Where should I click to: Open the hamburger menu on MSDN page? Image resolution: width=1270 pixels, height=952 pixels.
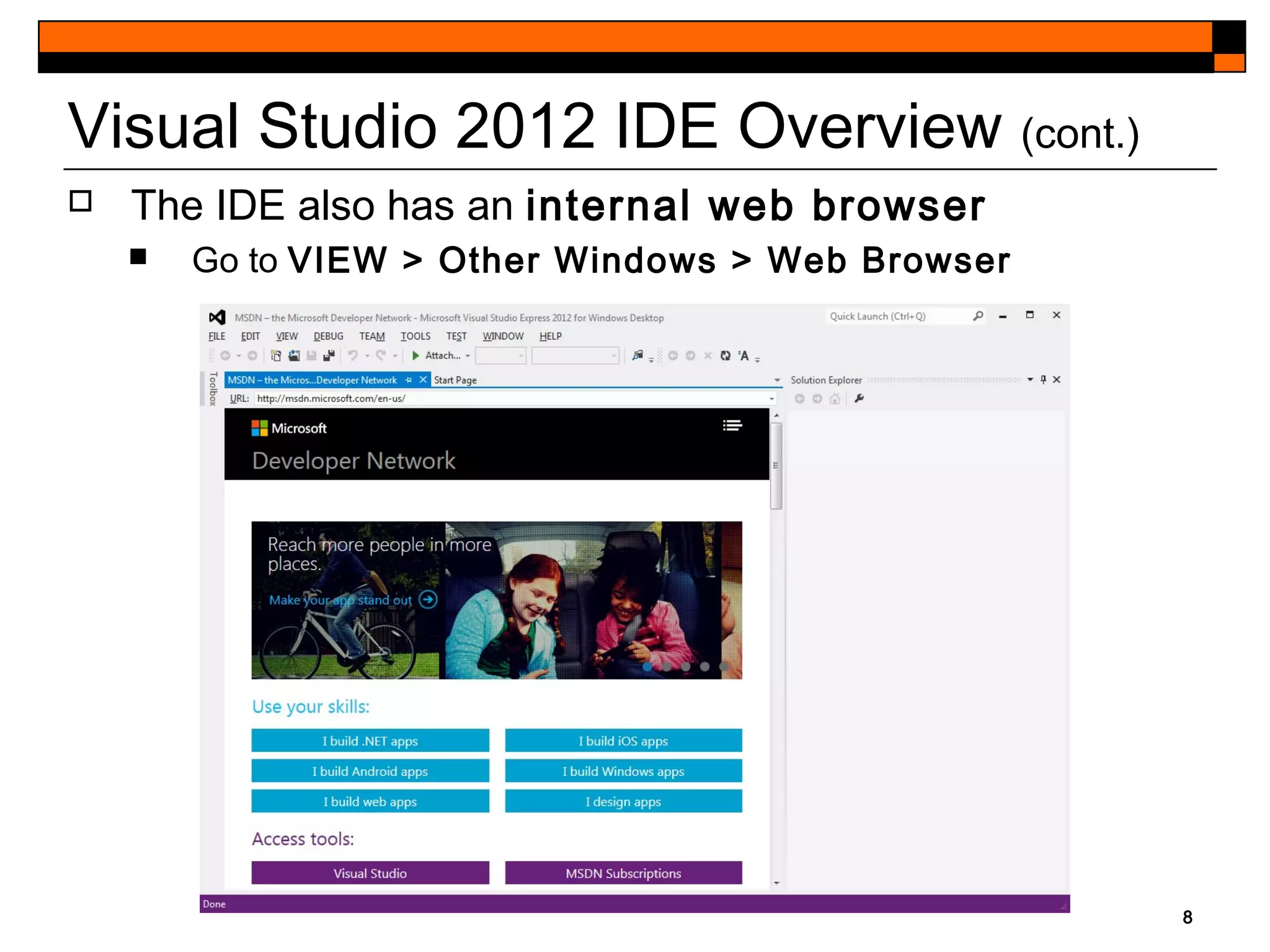[732, 425]
